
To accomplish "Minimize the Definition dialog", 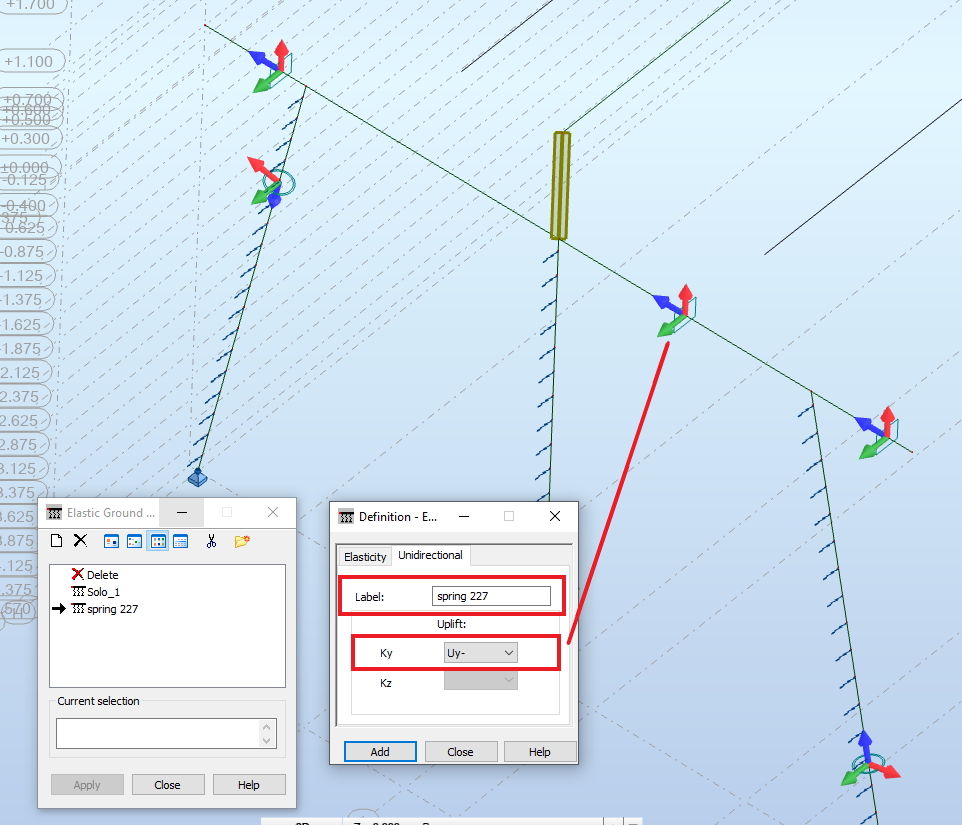I will (464, 516).
